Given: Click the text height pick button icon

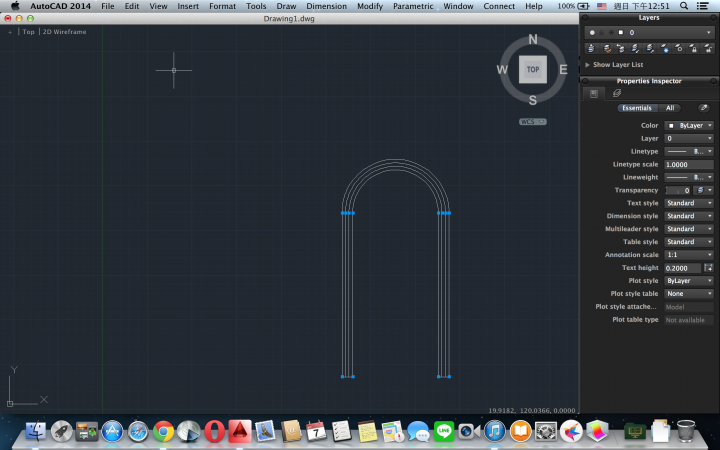Looking at the screenshot, I should point(708,268).
